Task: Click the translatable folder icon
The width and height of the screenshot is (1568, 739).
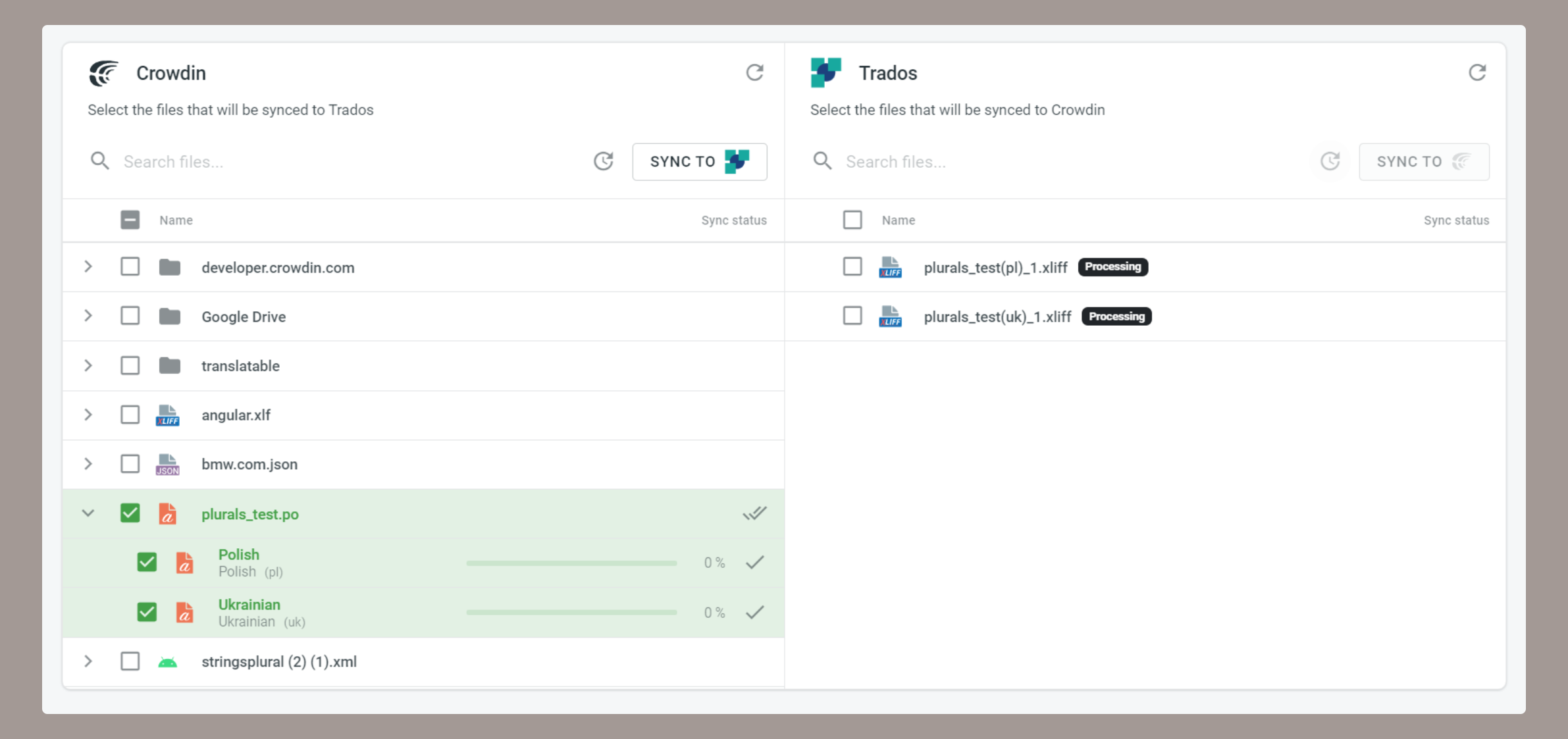Action: pyautogui.click(x=170, y=365)
